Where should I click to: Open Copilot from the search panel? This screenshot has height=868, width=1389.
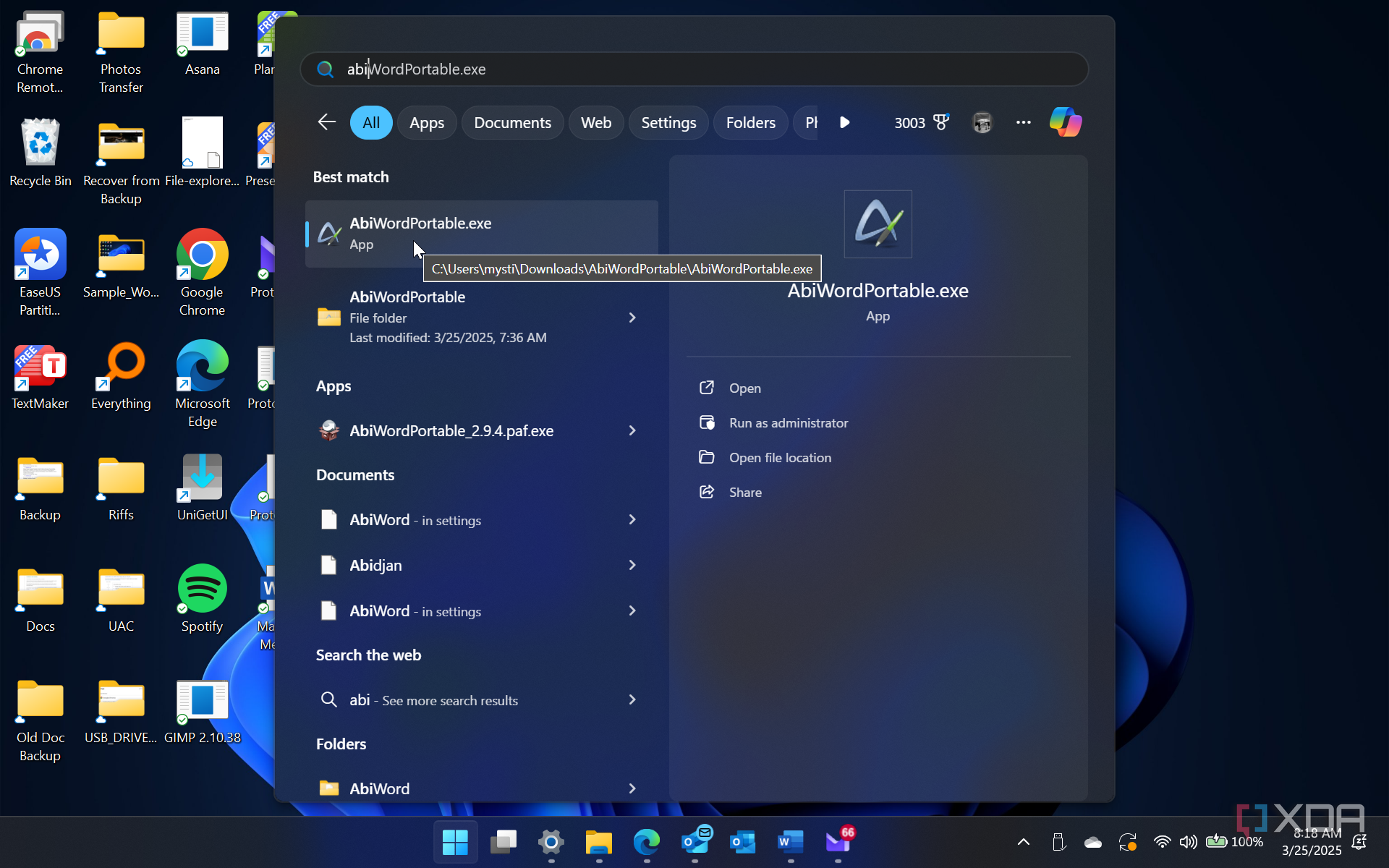click(x=1066, y=122)
